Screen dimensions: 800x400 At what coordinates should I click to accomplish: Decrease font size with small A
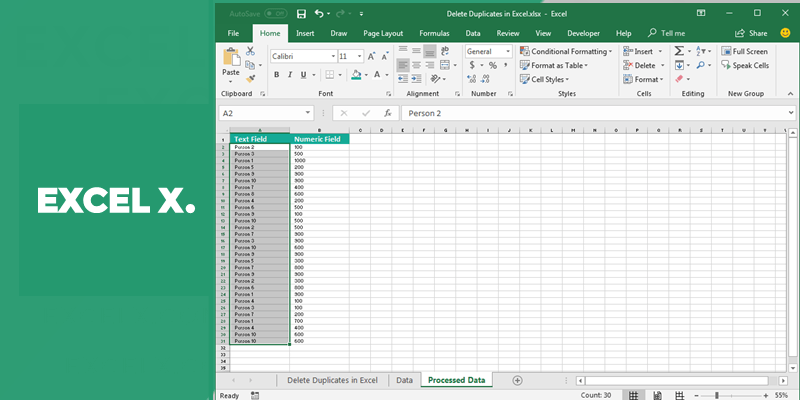pos(385,56)
